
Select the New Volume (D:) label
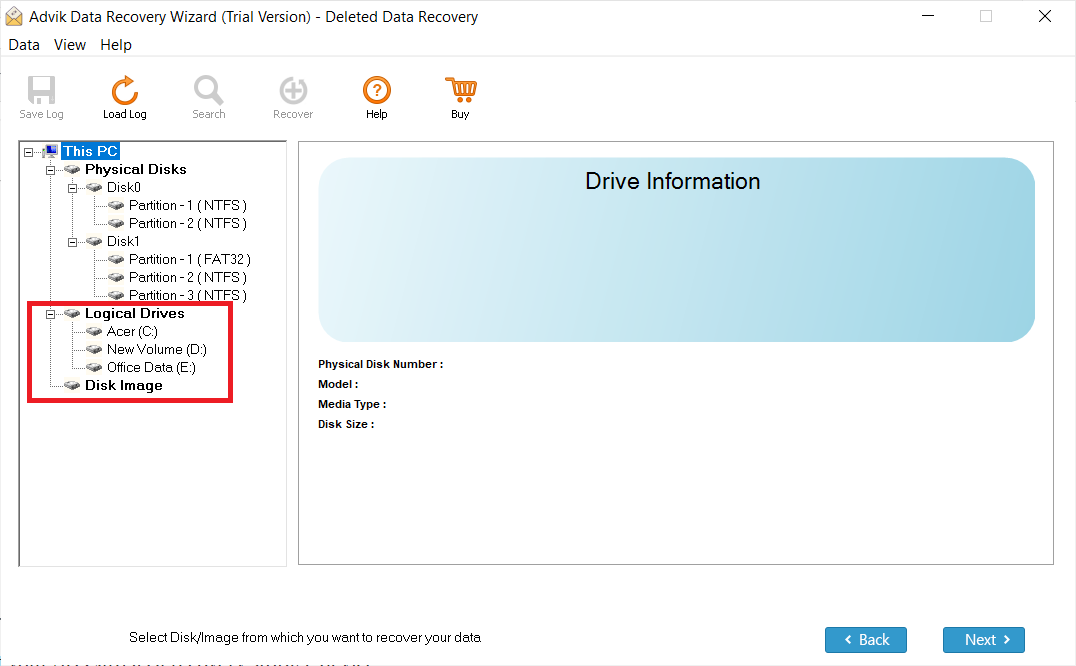pyautogui.click(x=156, y=349)
